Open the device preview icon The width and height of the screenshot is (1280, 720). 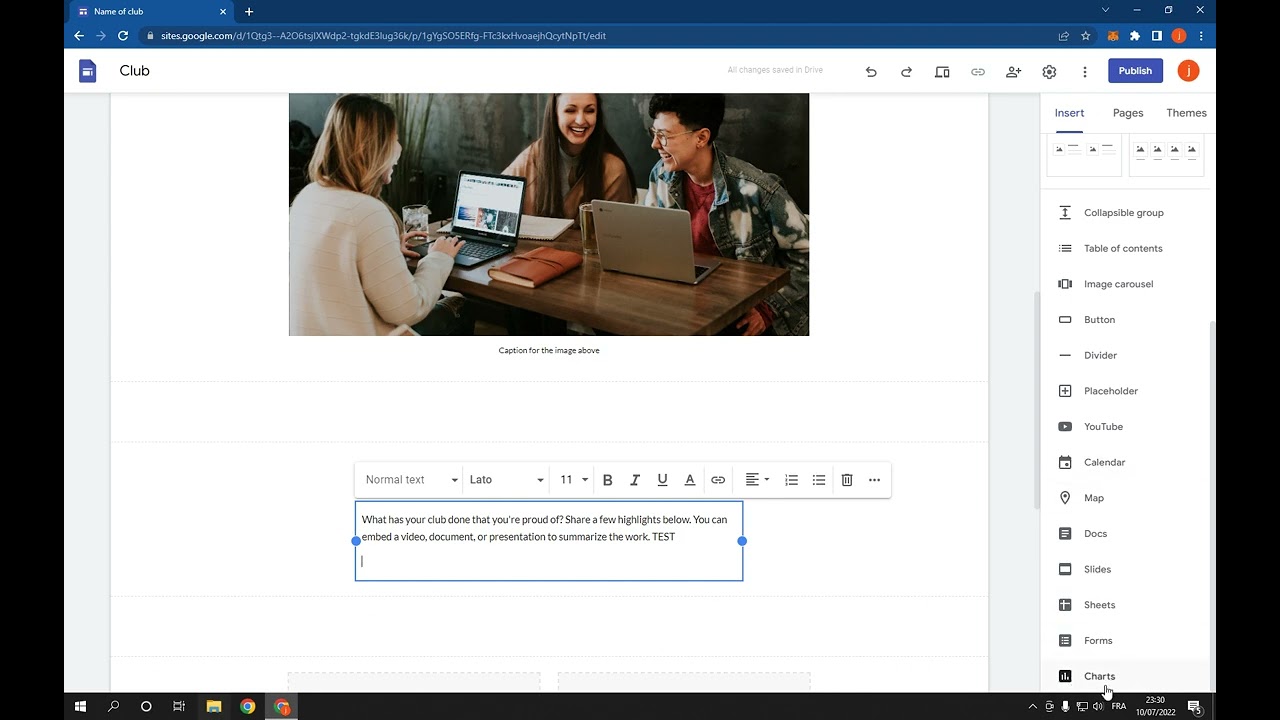pyautogui.click(x=942, y=71)
